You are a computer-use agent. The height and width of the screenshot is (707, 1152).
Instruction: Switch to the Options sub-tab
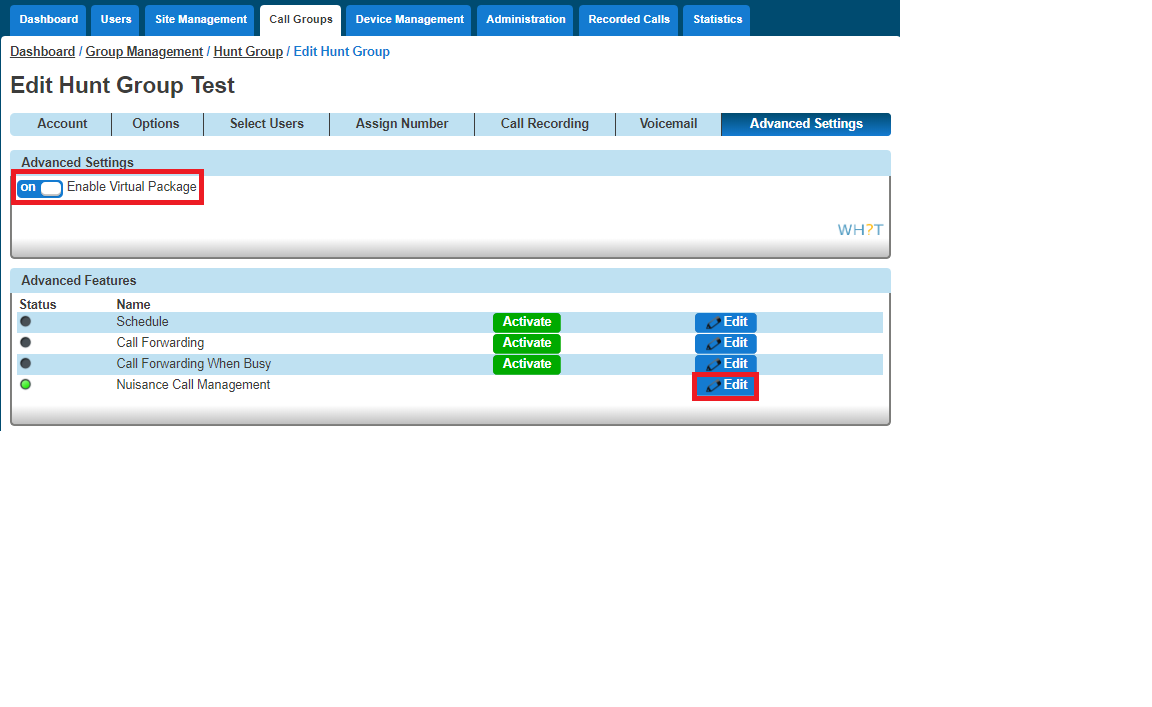point(156,124)
